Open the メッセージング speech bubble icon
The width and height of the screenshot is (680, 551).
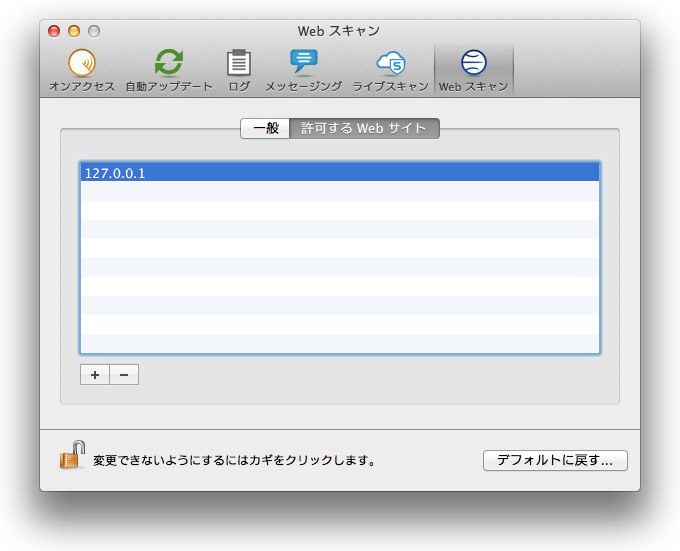click(x=303, y=64)
